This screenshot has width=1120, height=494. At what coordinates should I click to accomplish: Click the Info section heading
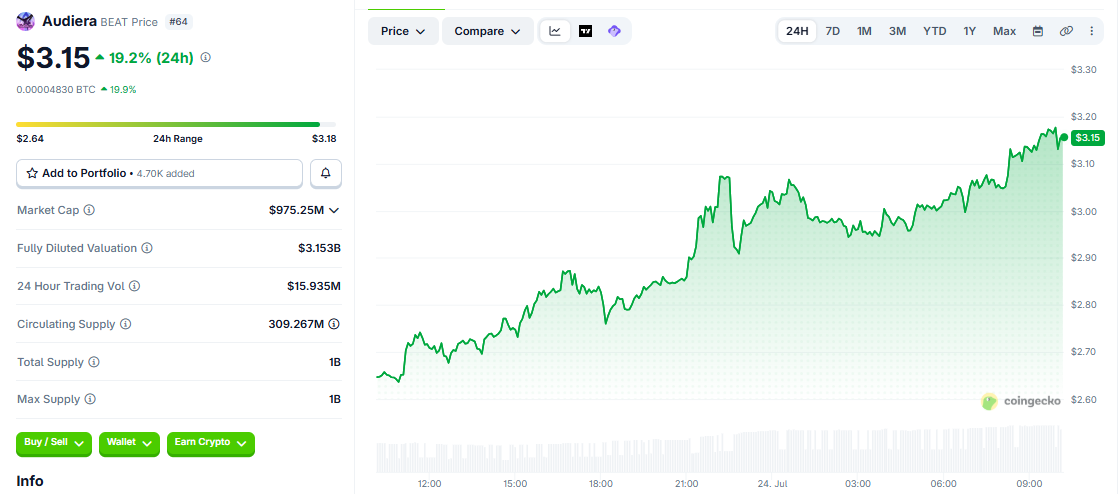coord(30,481)
